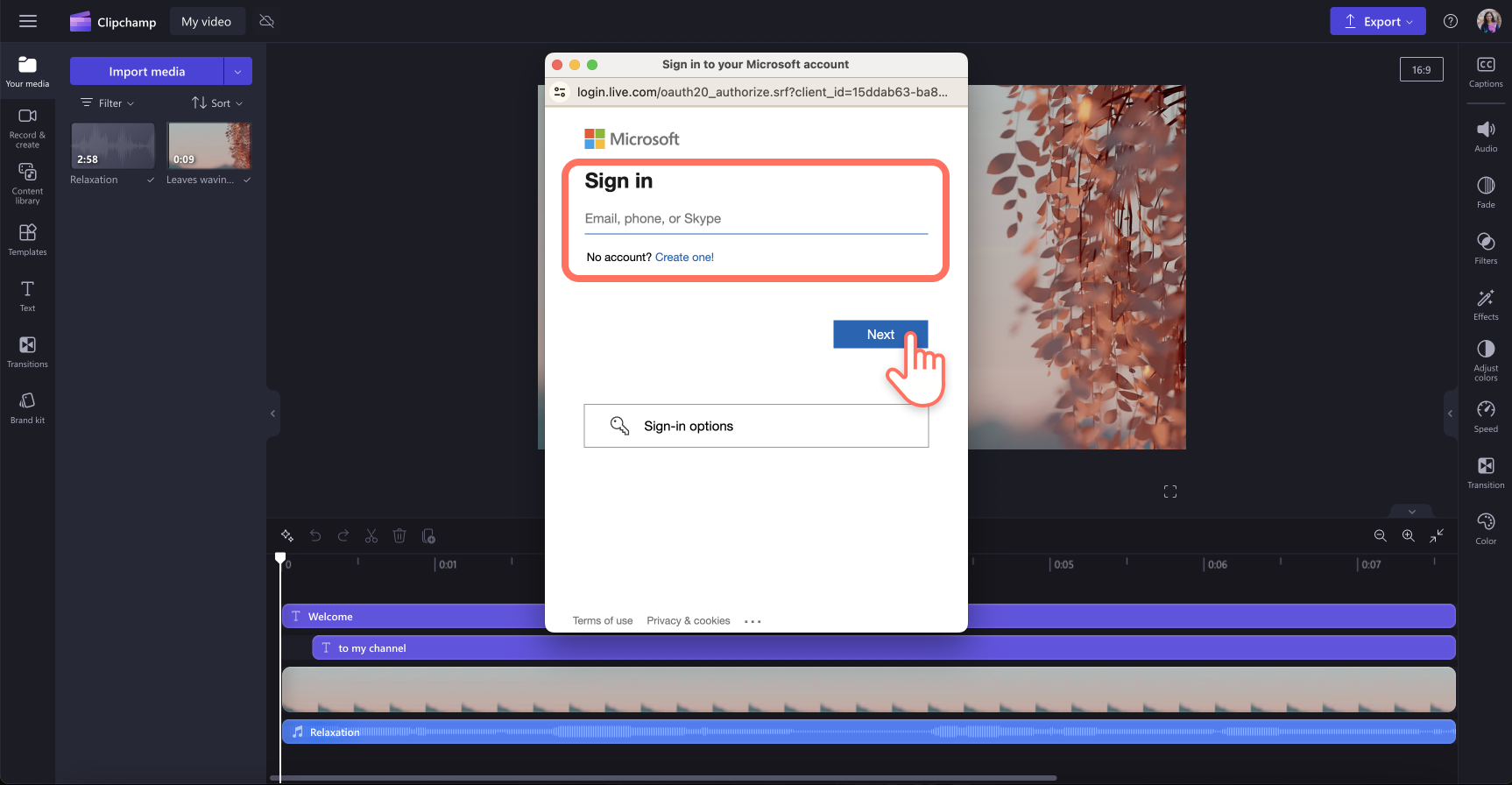Open Your media tab

pyautogui.click(x=27, y=72)
